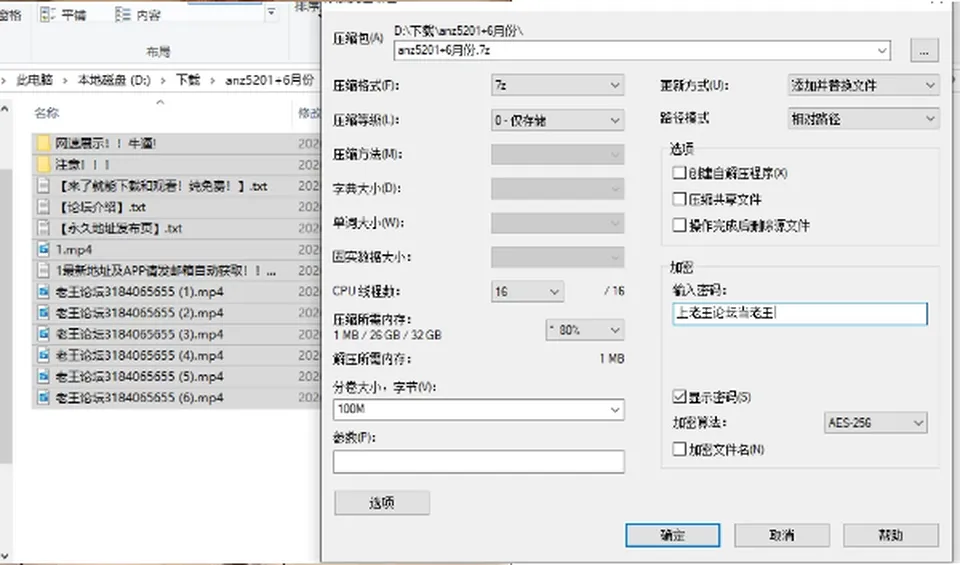Open the CPU 线程数 dropdown
Image resolution: width=960 pixels, height=565 pixels.
click(x=527, y=291)
